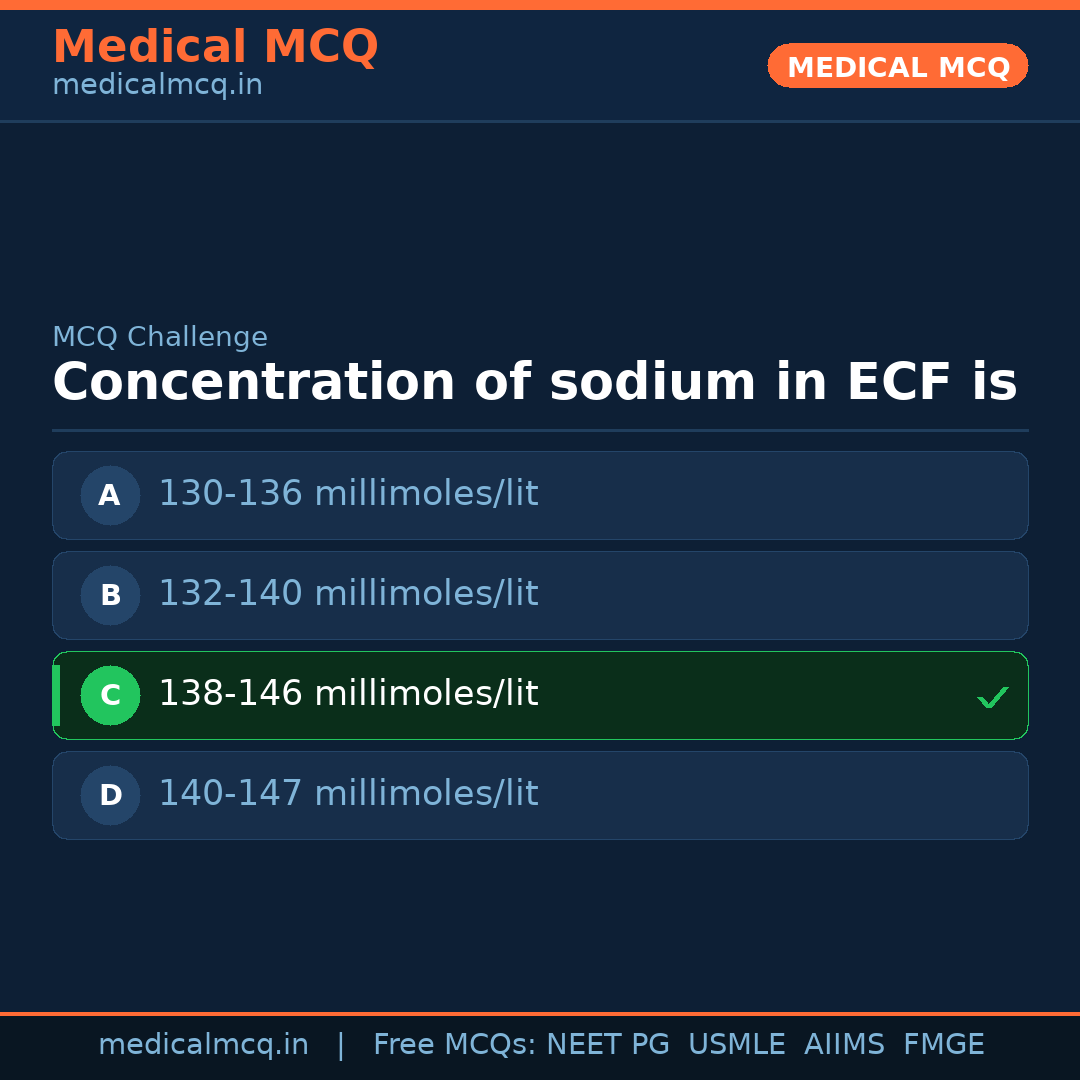
Task: Click the letter B circle icon
Action: click(x=110, y=595)
